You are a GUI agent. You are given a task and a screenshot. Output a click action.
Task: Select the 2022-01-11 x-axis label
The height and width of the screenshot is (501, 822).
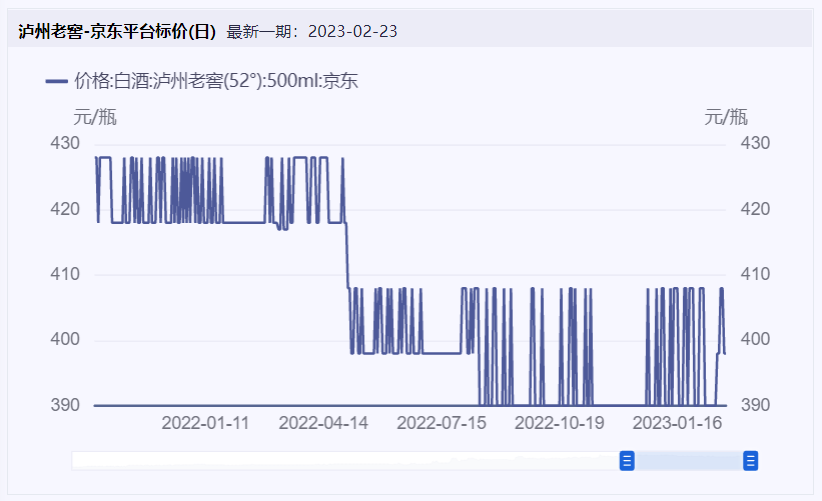click(205, 422)
